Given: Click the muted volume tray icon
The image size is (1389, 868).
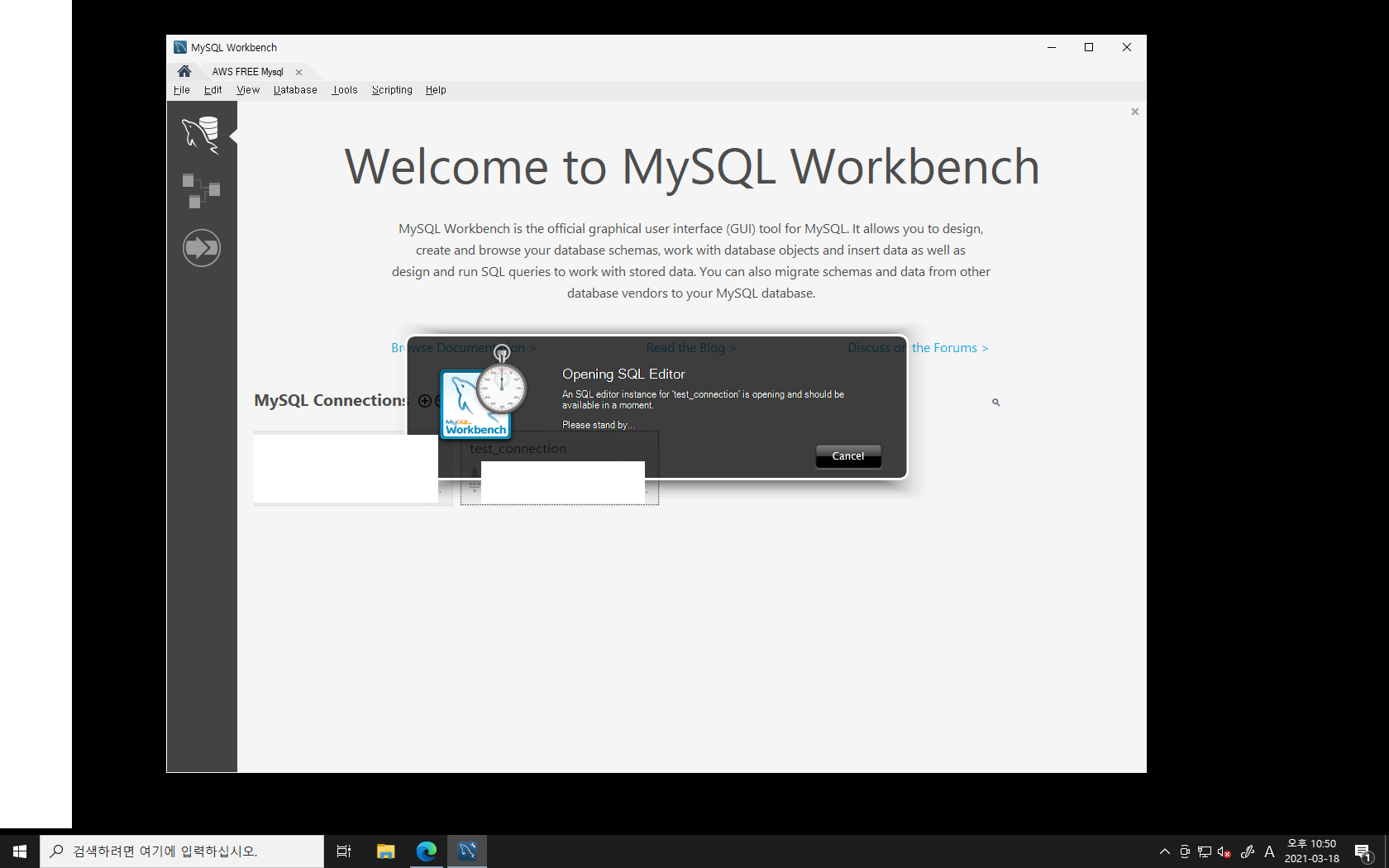Looking at the screenshot, I should click(x=1224, y=851).
